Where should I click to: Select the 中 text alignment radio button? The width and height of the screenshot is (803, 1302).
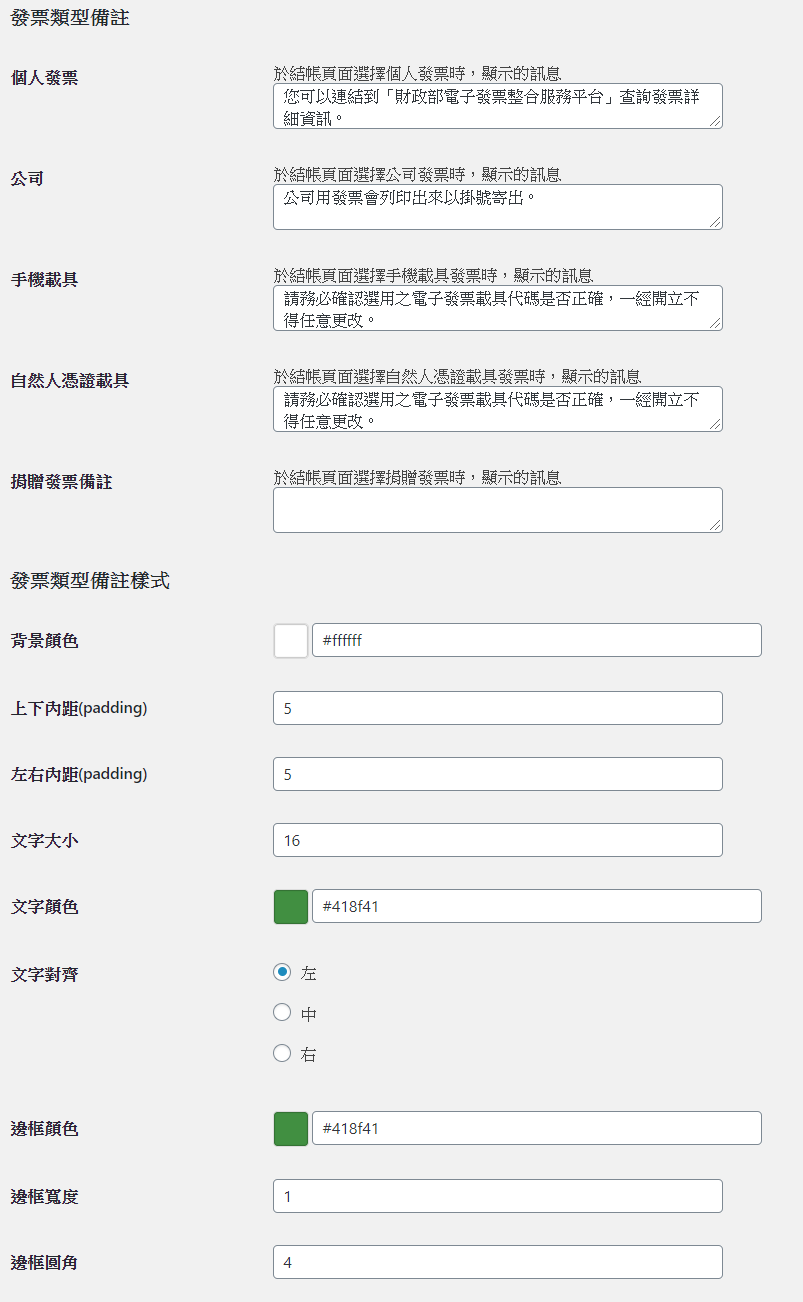tap(282, 1013)
